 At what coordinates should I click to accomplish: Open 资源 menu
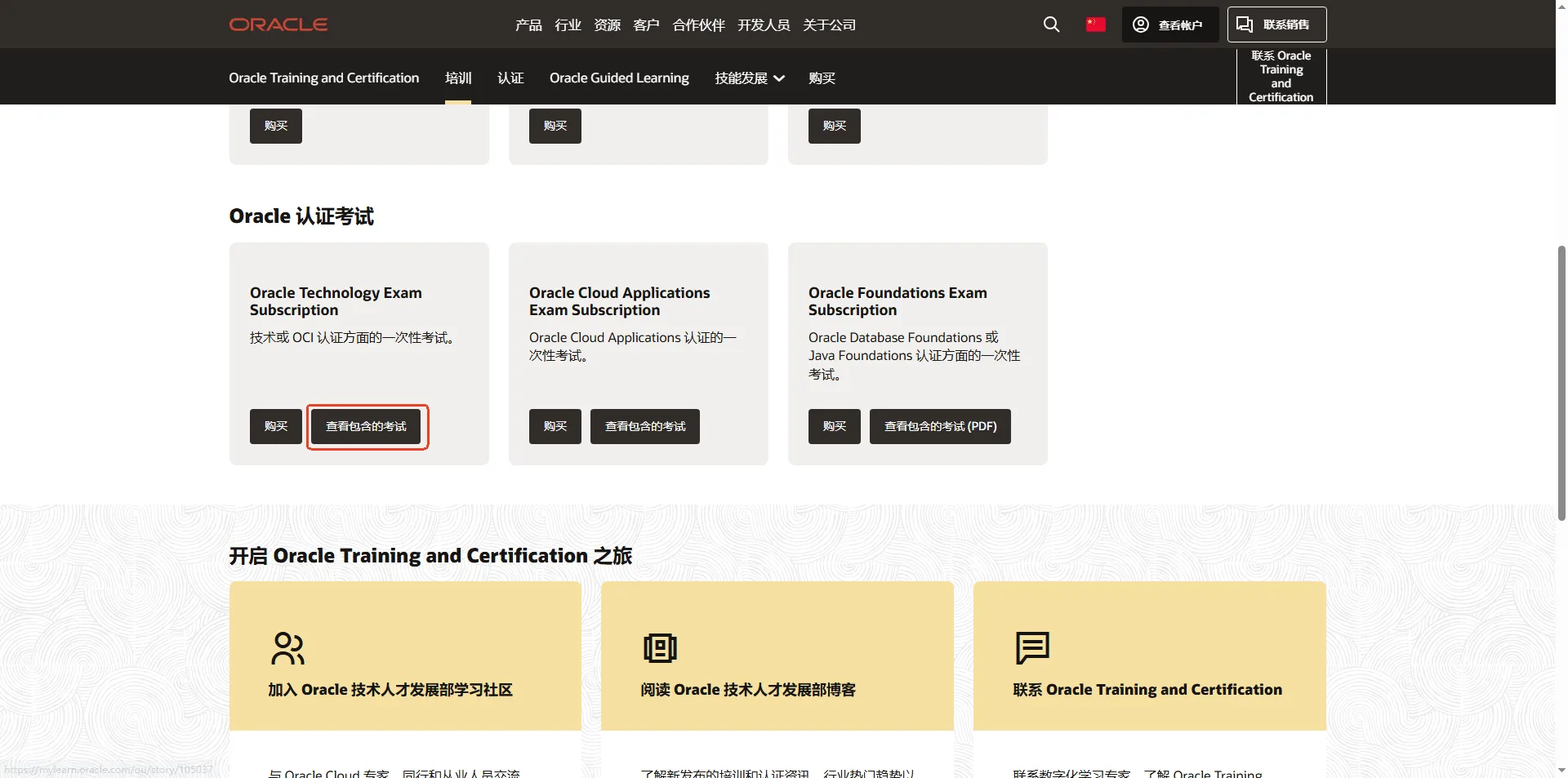coord(607,24)
